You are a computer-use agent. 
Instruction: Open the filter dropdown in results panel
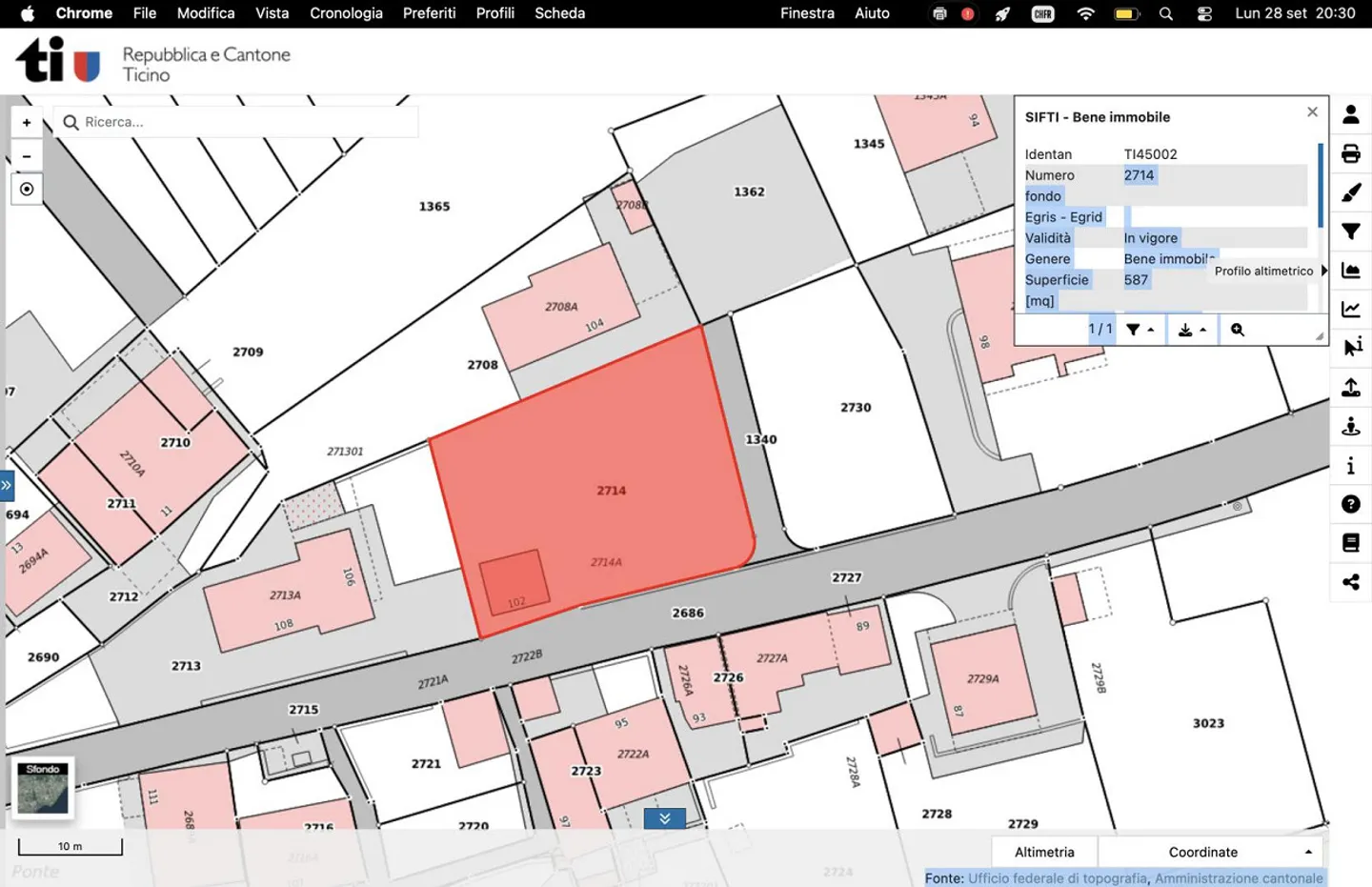pos(1140,330)
